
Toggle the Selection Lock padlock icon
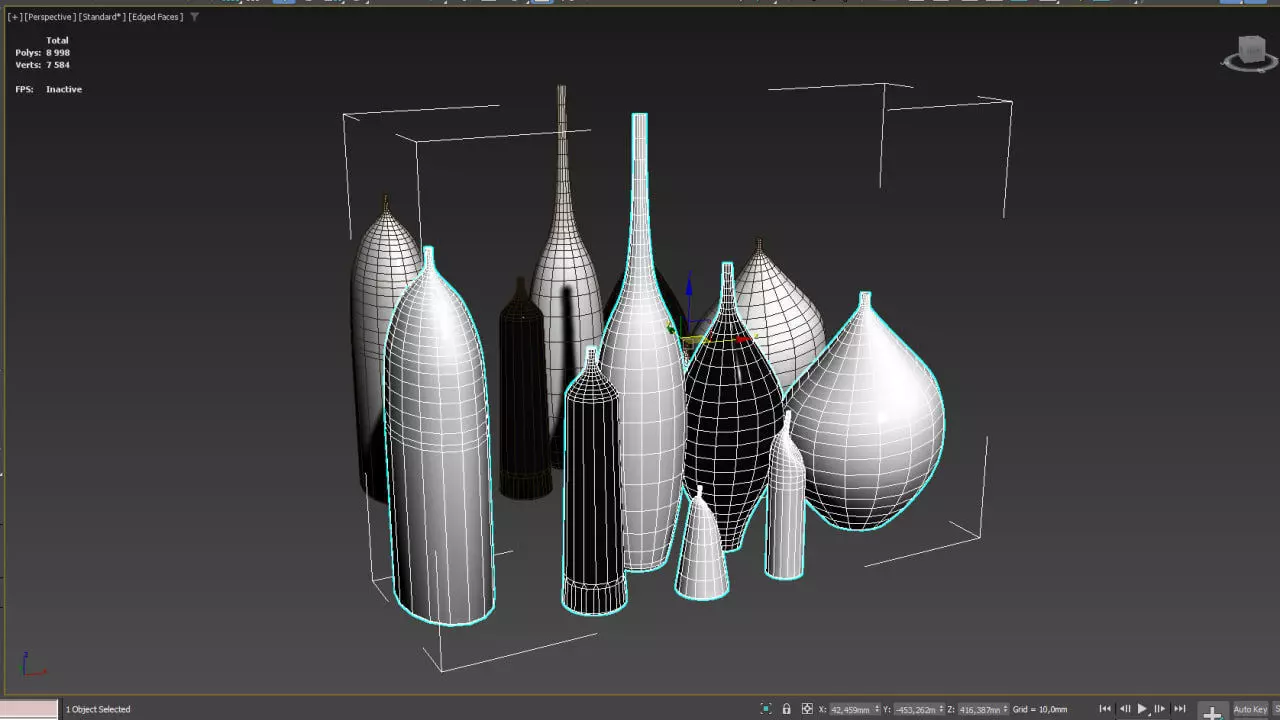[787, 709]
